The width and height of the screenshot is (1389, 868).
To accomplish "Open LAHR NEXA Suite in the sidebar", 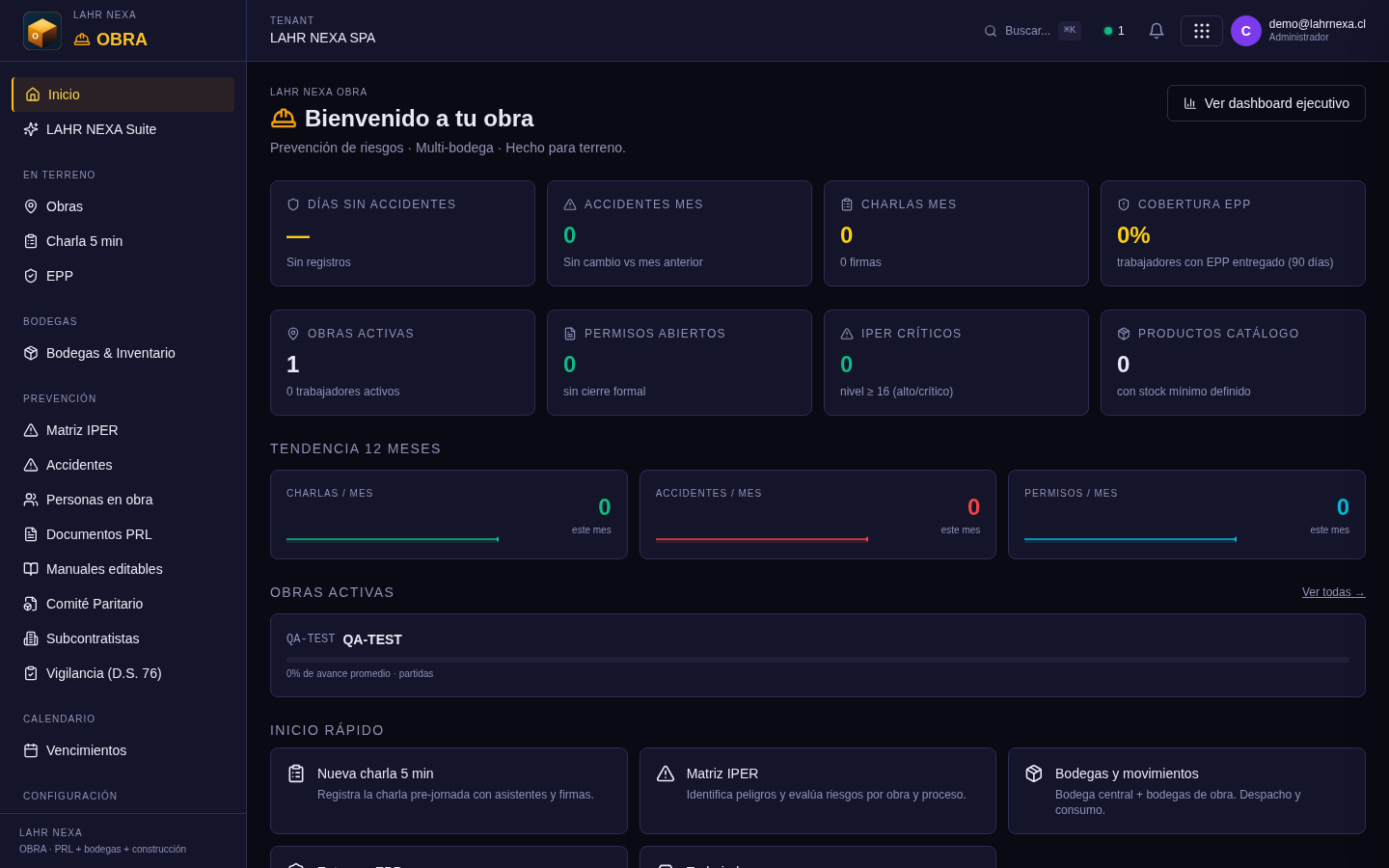I will (123, 129).
